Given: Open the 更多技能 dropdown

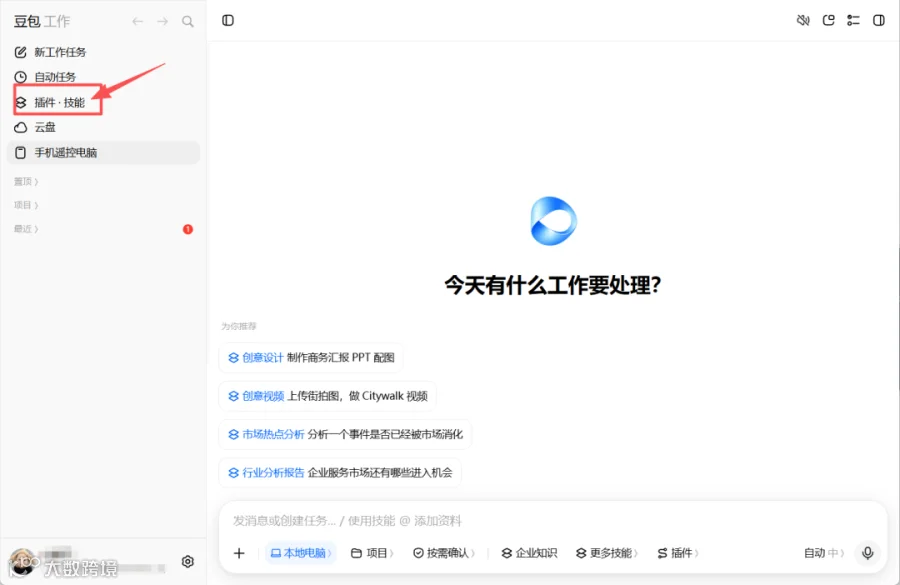Looking at the screenshot, I should click(607, 553).
